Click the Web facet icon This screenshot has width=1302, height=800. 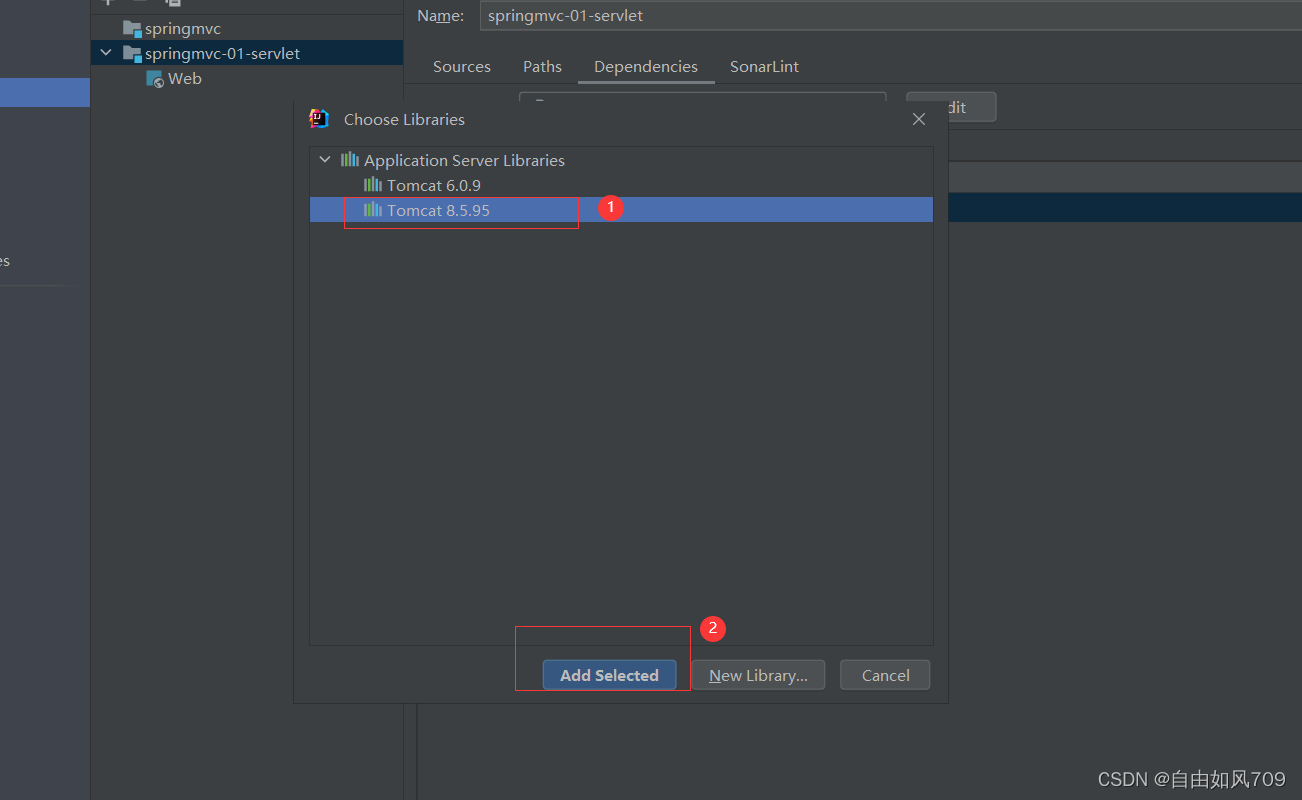tap(155, 79)
